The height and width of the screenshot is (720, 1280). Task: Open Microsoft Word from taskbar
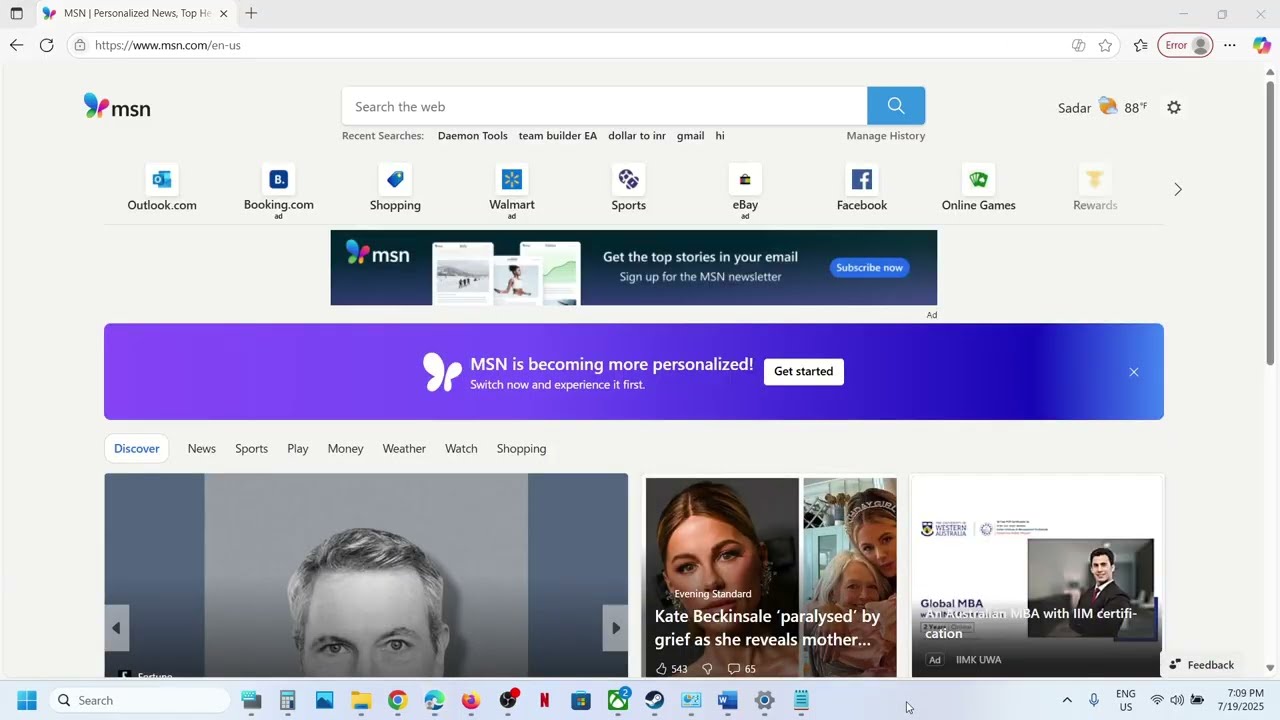click(728, 700)
